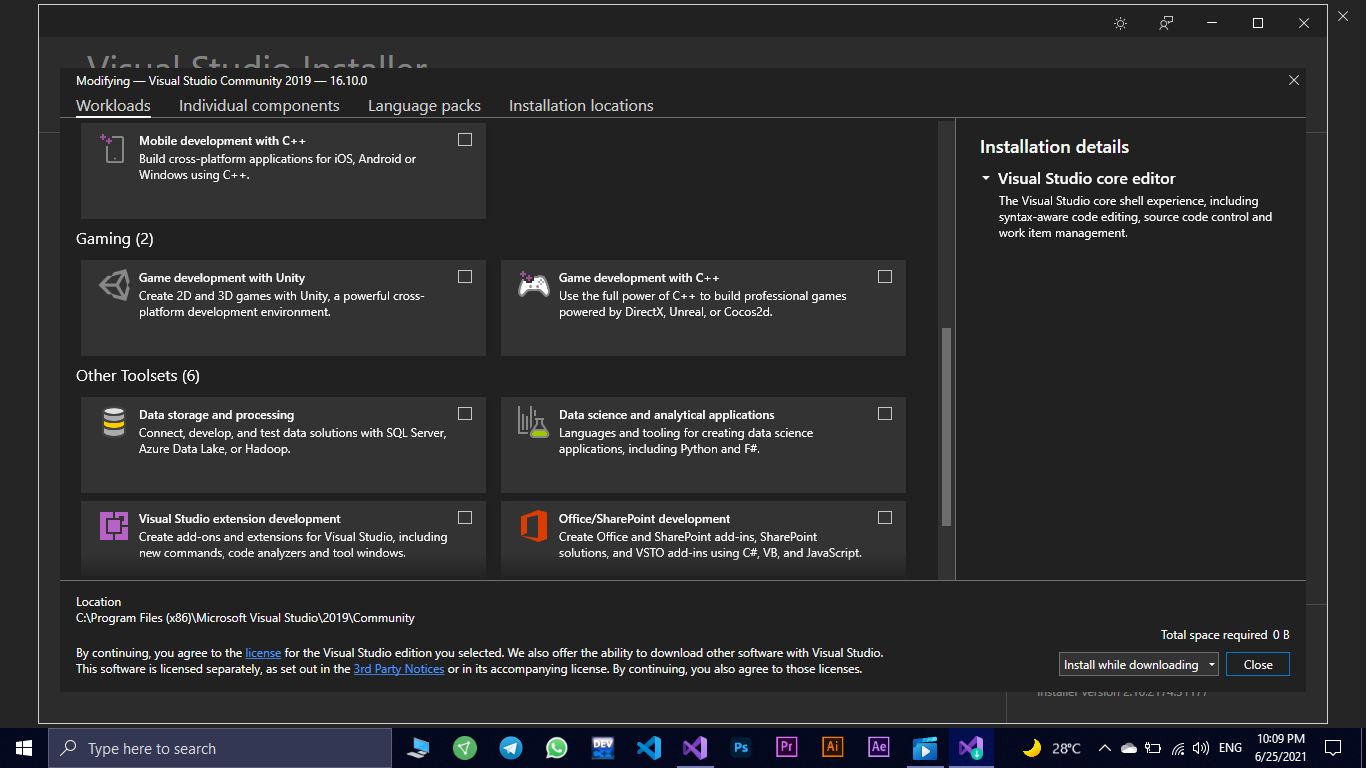
Task: Click the Visual Studio Installer taskbar icon
Action: click(x=971, y=748)
